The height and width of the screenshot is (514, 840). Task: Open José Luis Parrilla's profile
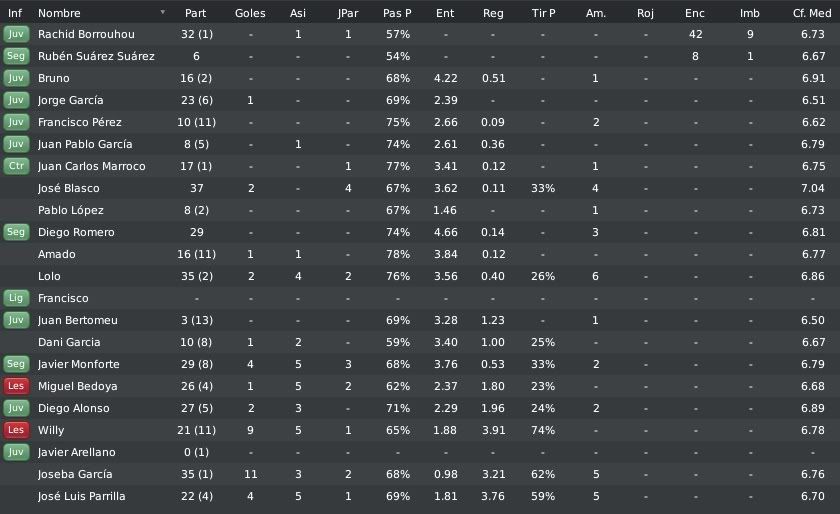click(81, 496)
